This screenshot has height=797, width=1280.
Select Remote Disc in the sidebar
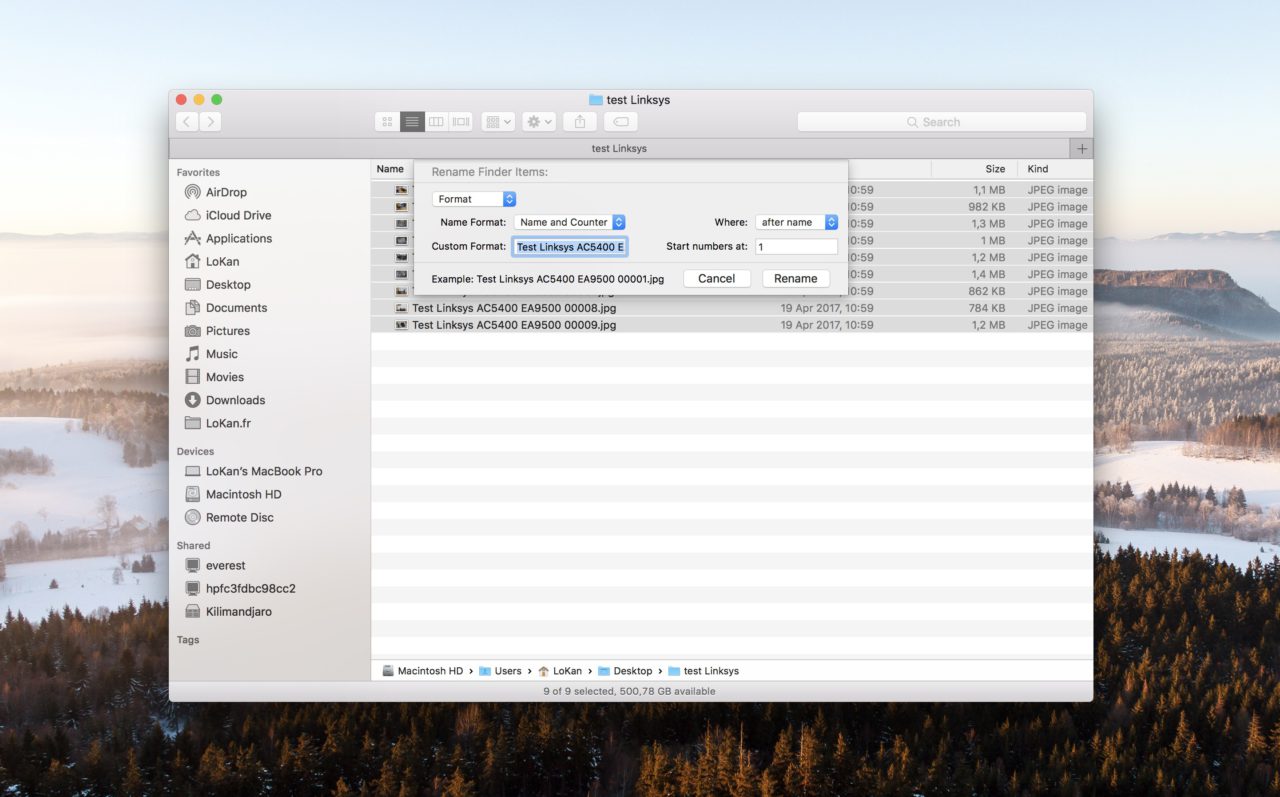click(x=239, y=517)
